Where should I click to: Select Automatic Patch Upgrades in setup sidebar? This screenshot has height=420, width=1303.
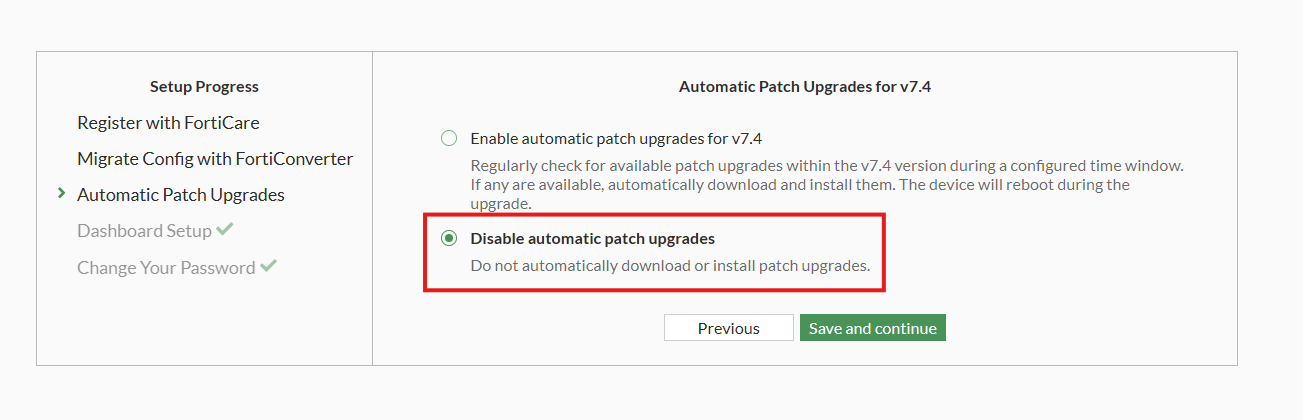tap(180, 195)
